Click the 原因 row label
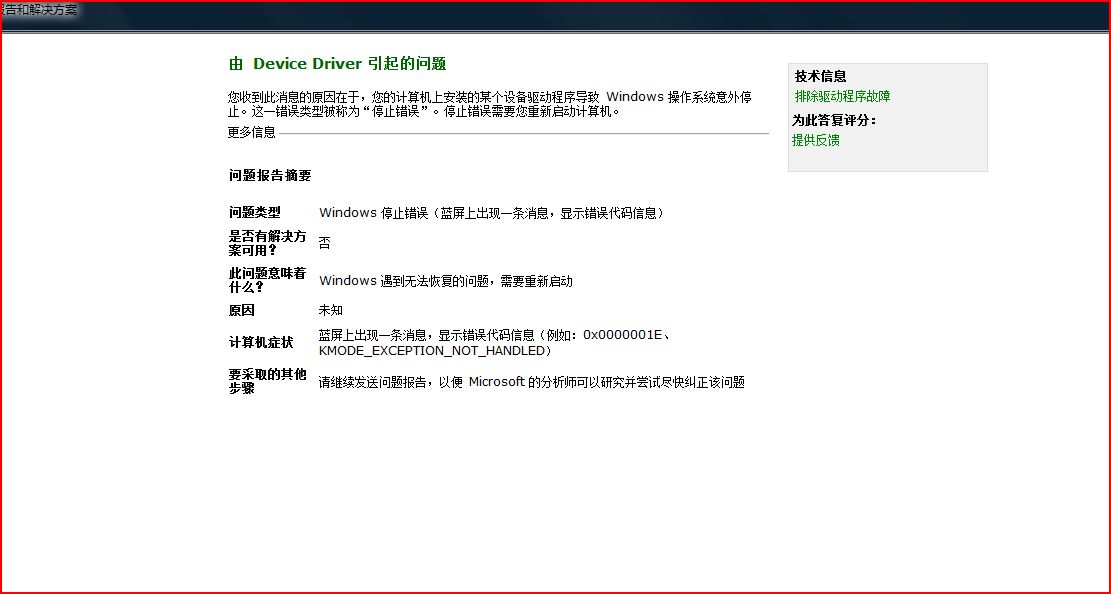This screenshot has height=594, width=1111. tap(242, 310)
